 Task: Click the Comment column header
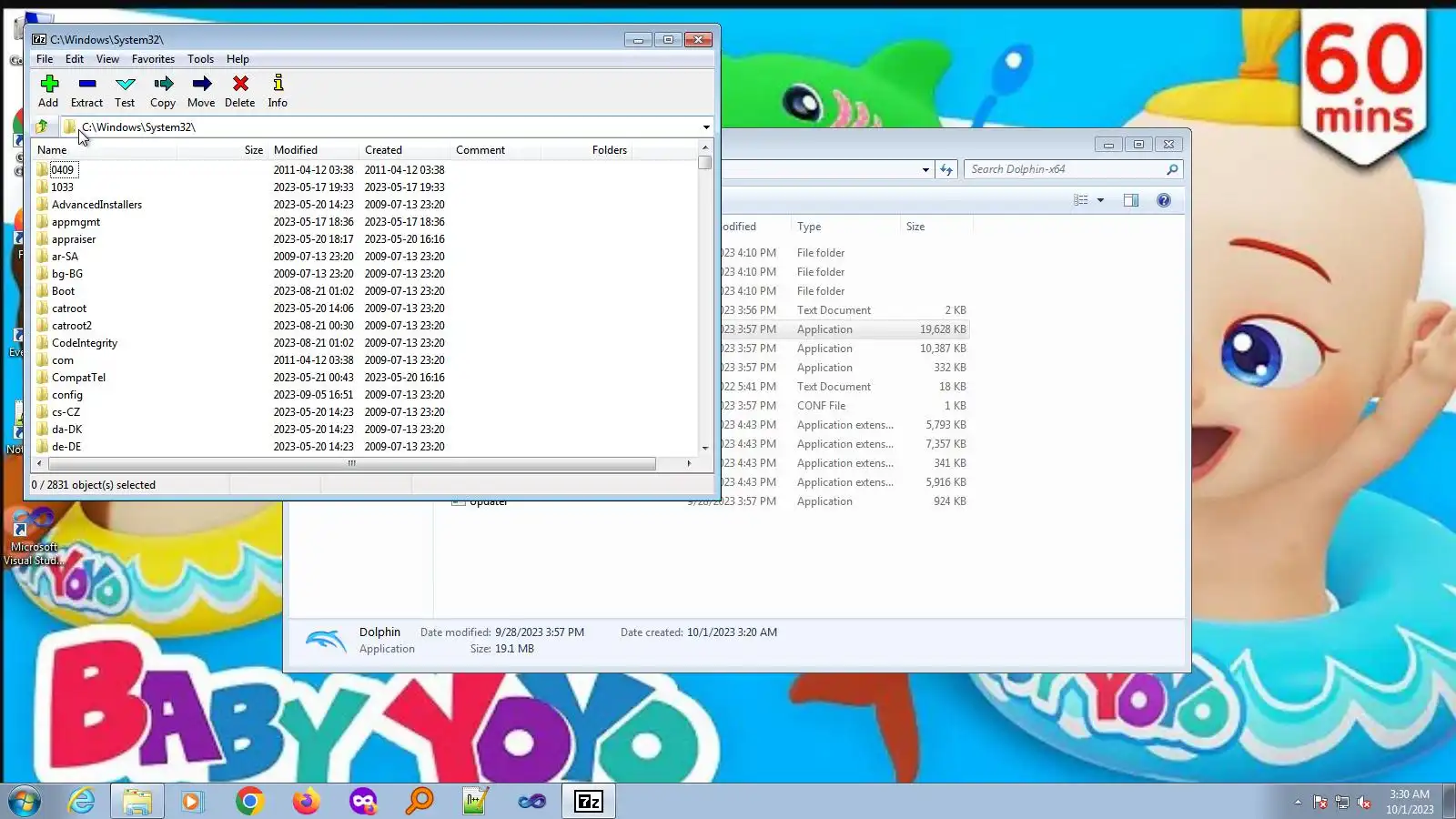(495, 150)
